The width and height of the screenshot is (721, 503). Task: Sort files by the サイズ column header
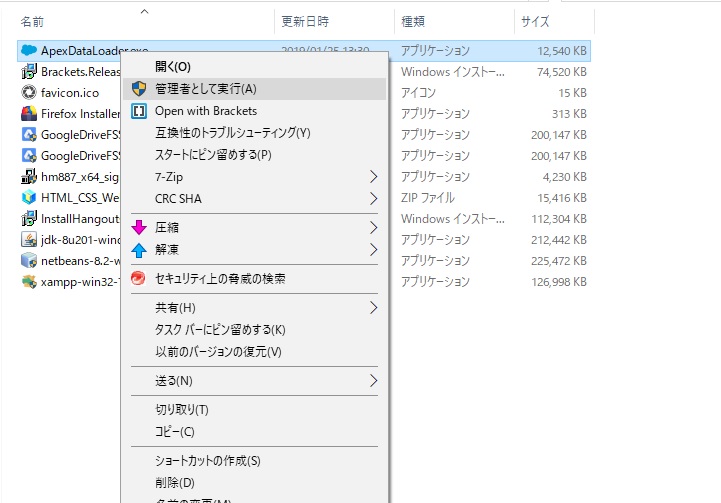(536, 20)
